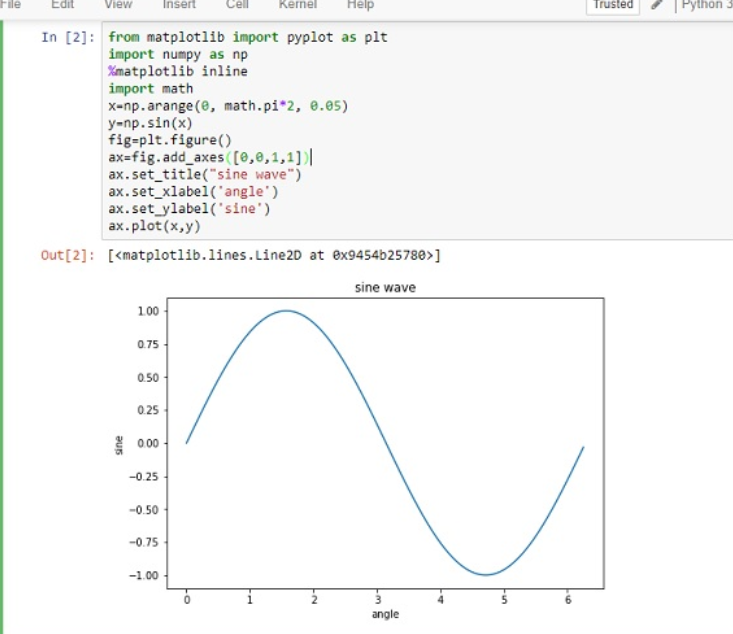Click the Trusted notebook button

click(x=613, y=5)
